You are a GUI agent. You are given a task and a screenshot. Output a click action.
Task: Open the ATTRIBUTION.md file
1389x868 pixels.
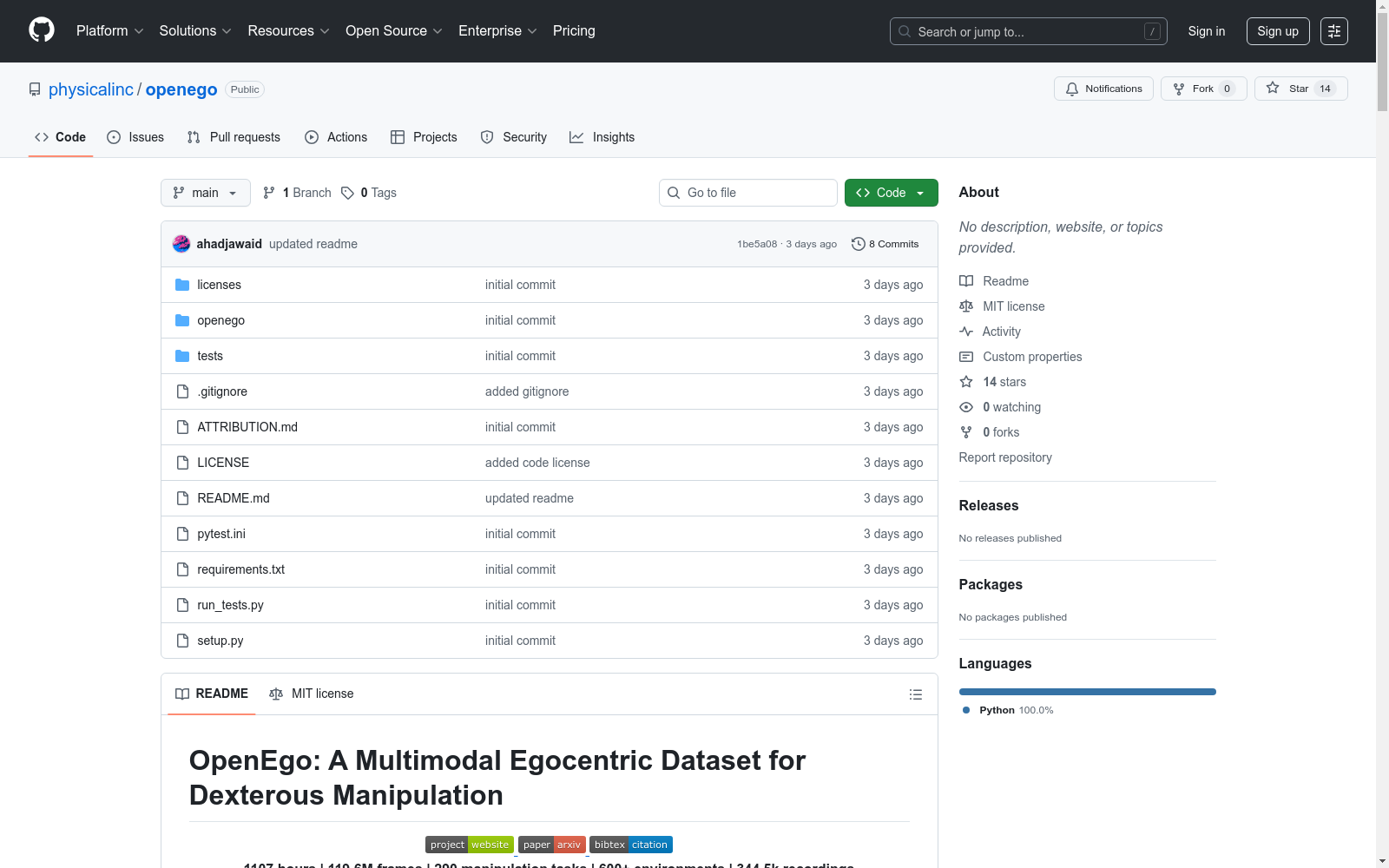(247, 427)
